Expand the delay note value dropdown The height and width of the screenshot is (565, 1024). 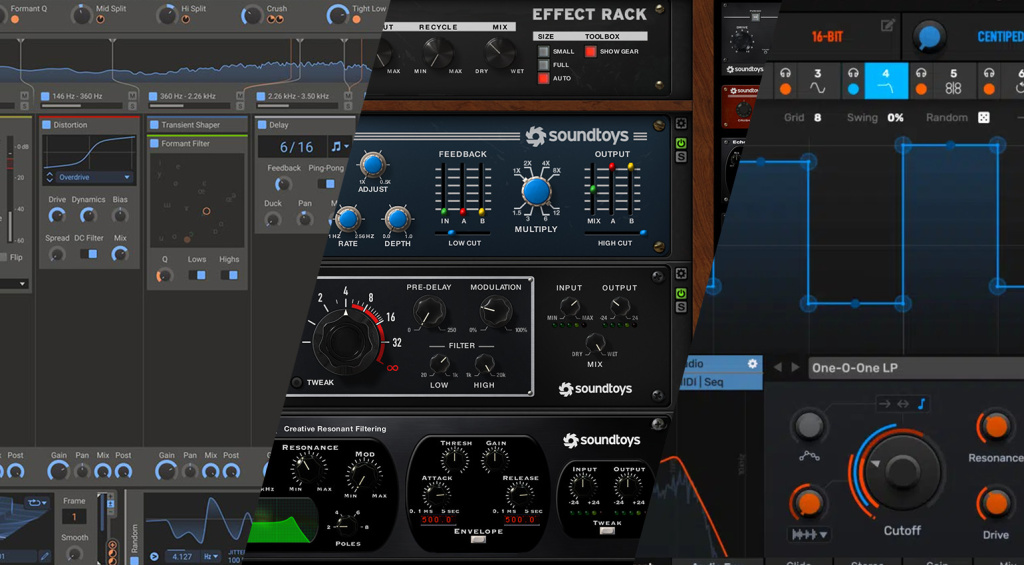tap(340, 147)
